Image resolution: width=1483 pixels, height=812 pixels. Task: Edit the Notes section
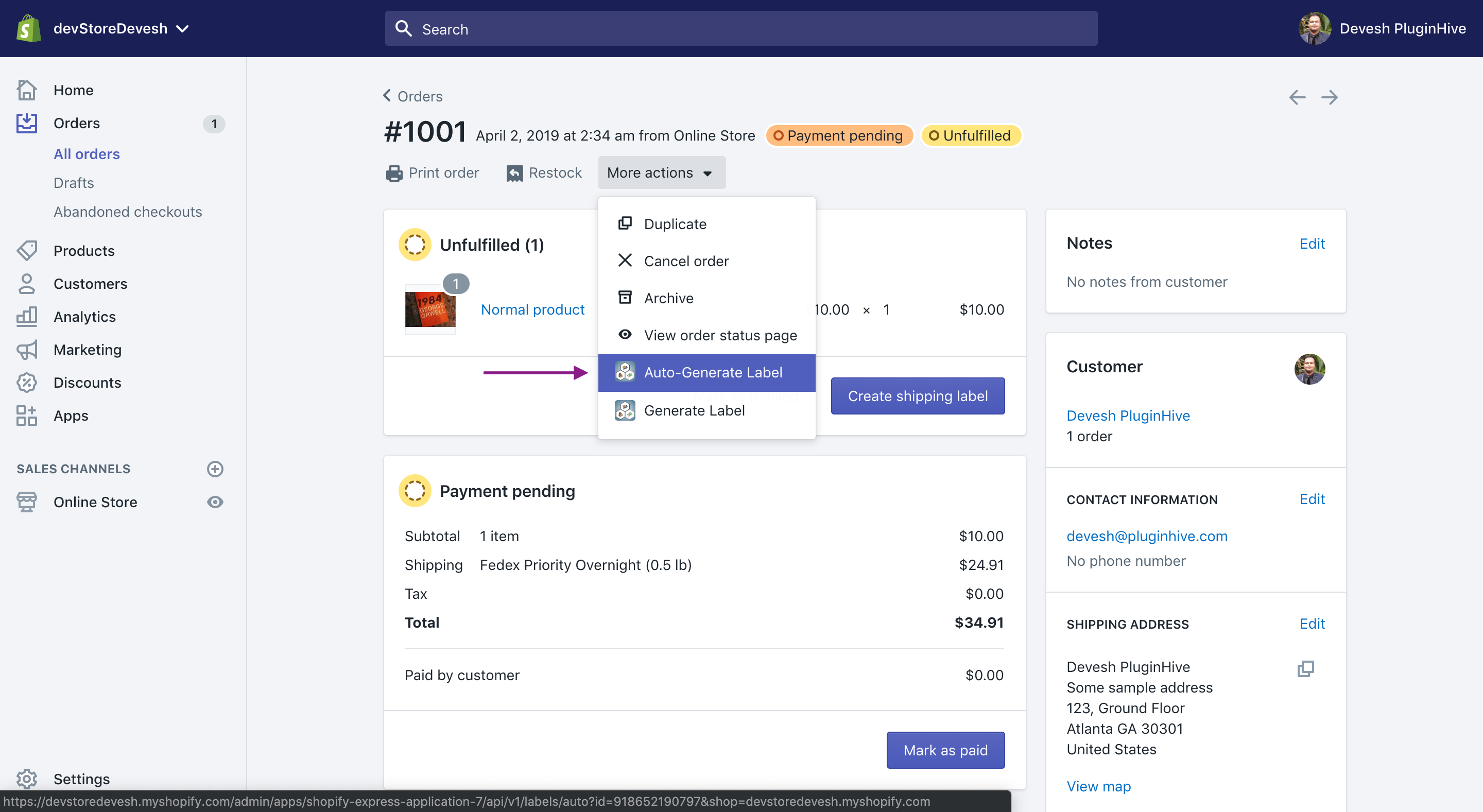click(1312, 244)
